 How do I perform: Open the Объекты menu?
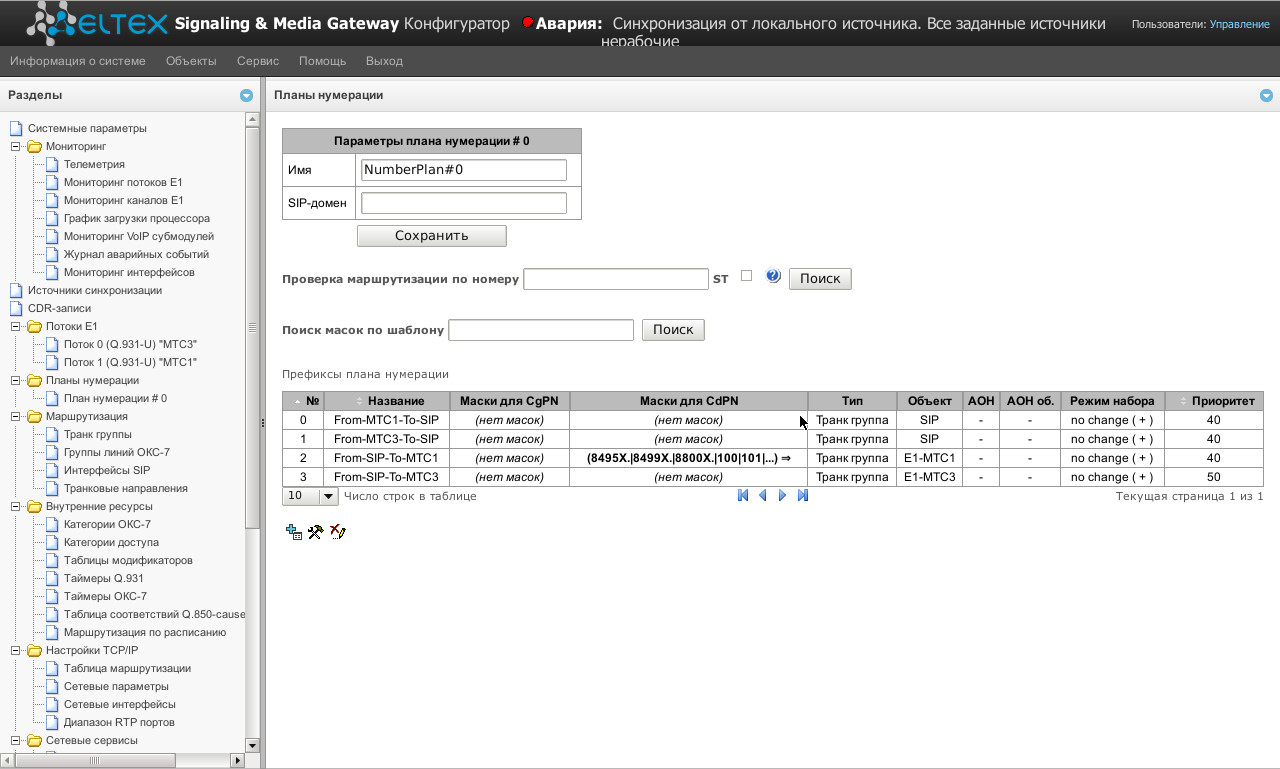pyautogui.click(x=191, y=61)
